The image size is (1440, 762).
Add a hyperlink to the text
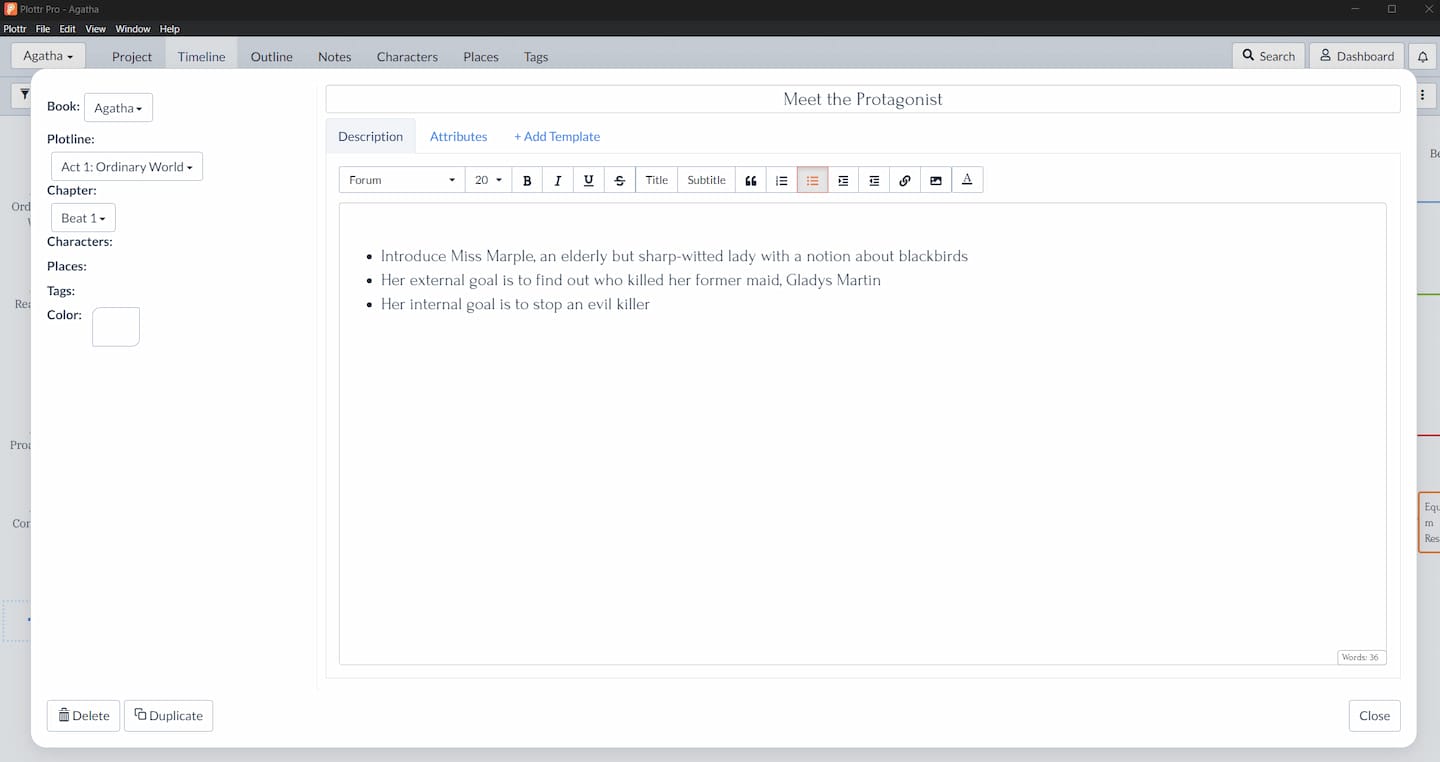[905, 179]
